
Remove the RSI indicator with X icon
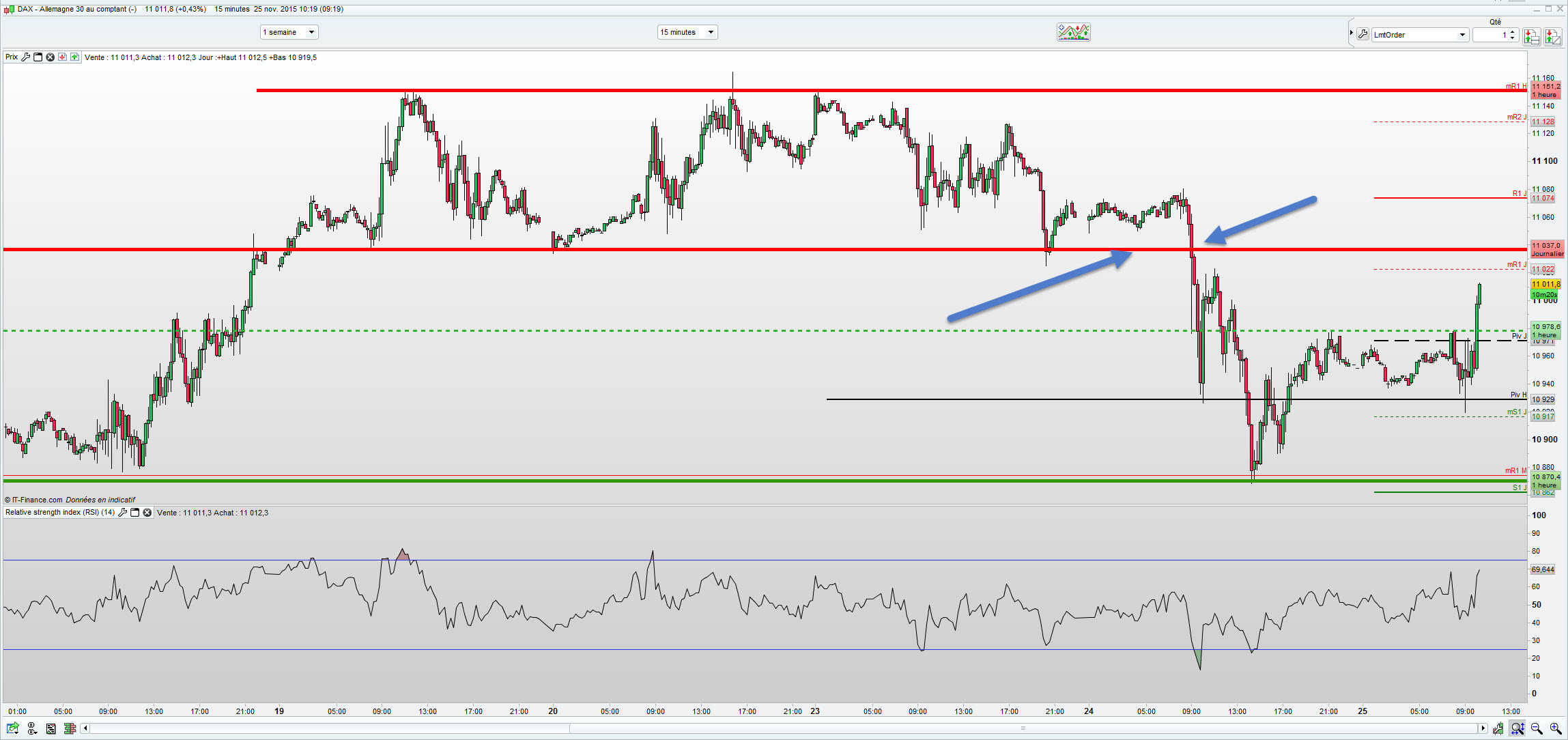pyautogui.click(x=147, y=513)
